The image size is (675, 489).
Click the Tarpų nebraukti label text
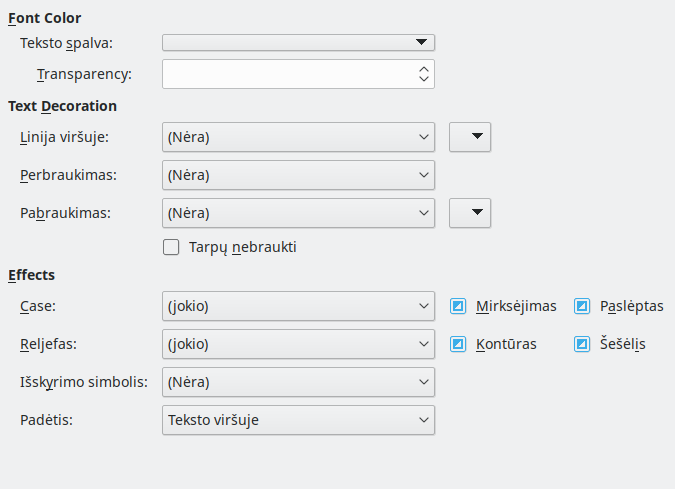(243, 247)
